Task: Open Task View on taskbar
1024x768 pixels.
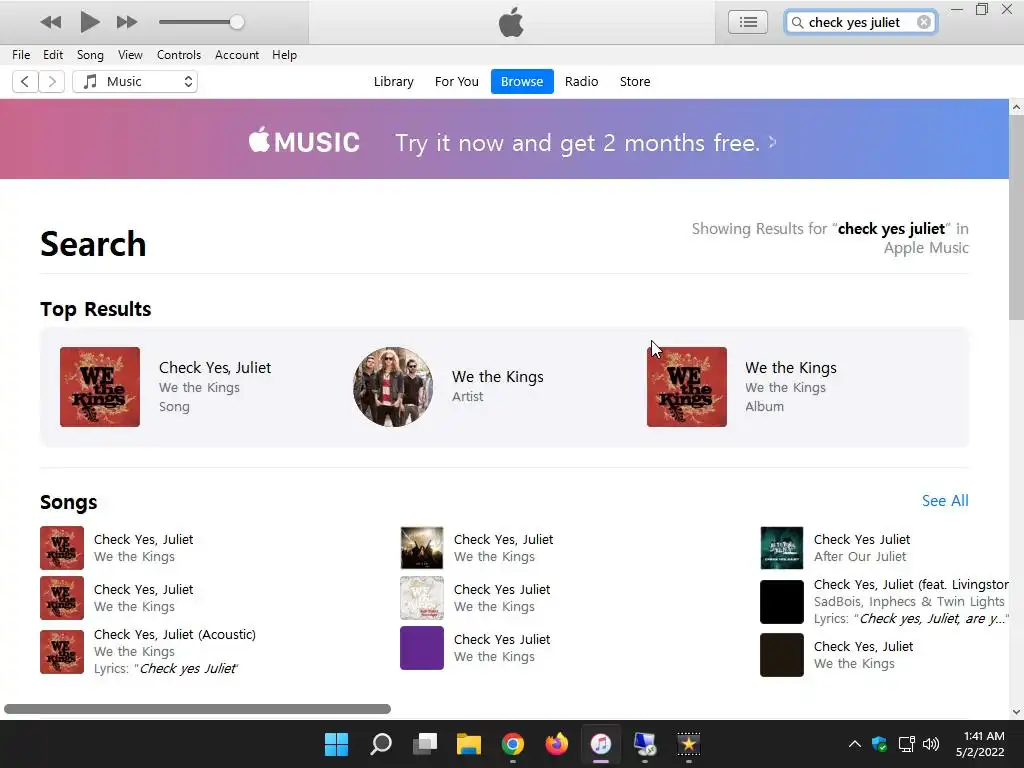Action: pyautogui.click(x=424, y=744)
